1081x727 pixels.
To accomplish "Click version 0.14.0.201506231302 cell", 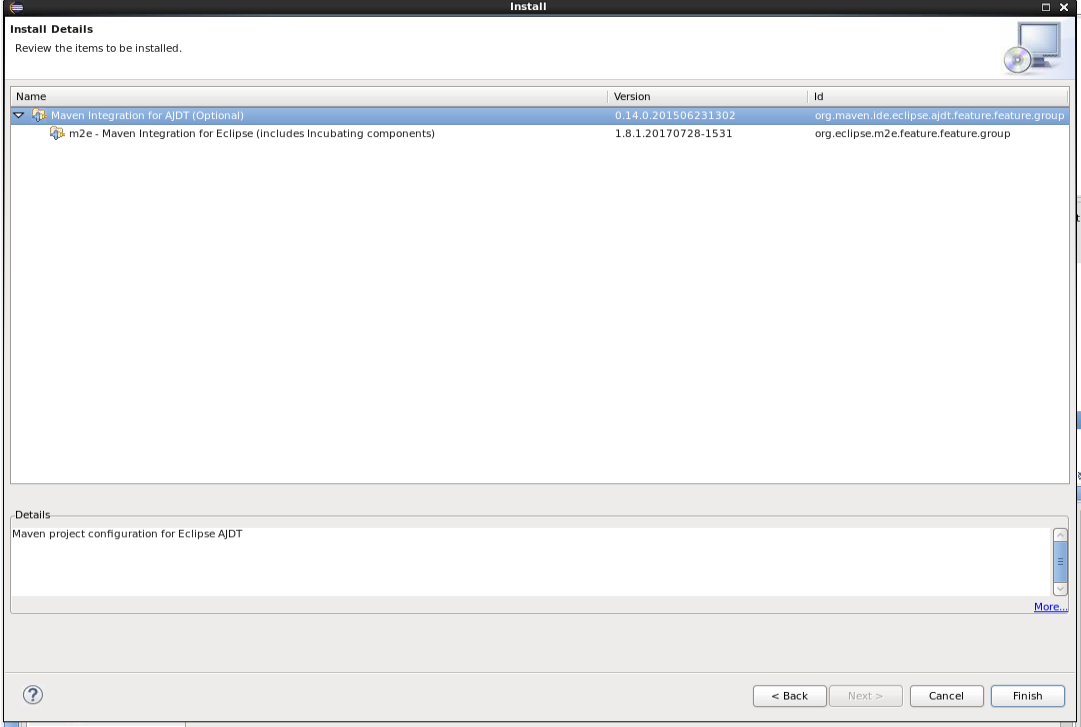I will tap(675, 115).
